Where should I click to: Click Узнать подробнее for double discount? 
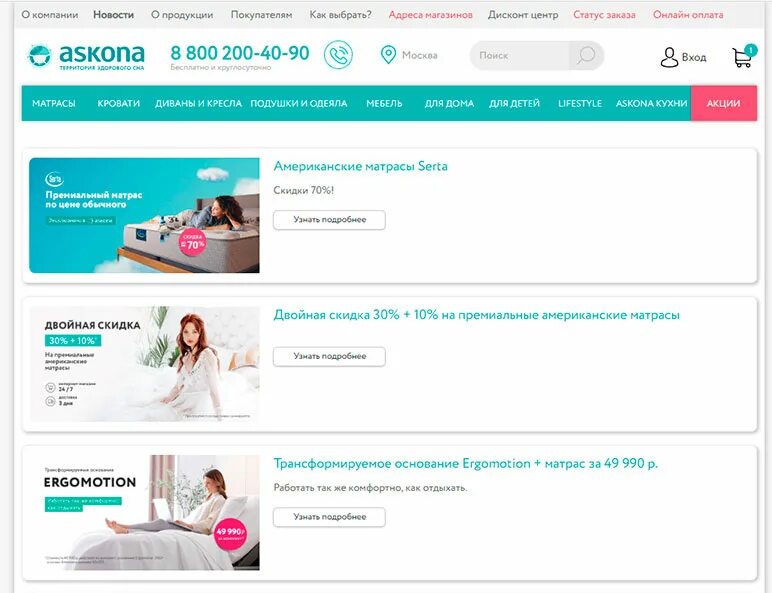(x=329, y=356)
